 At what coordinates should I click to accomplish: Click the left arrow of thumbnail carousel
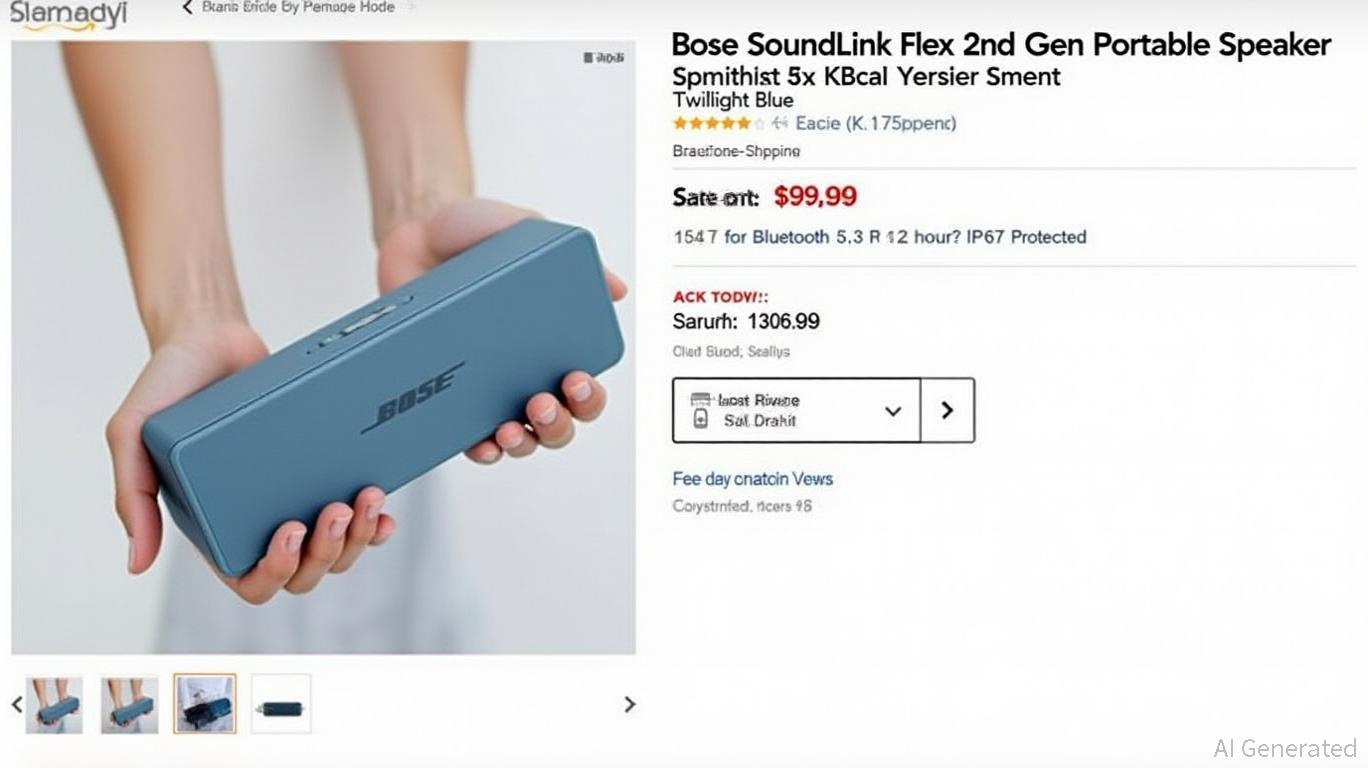coord(17,704)
